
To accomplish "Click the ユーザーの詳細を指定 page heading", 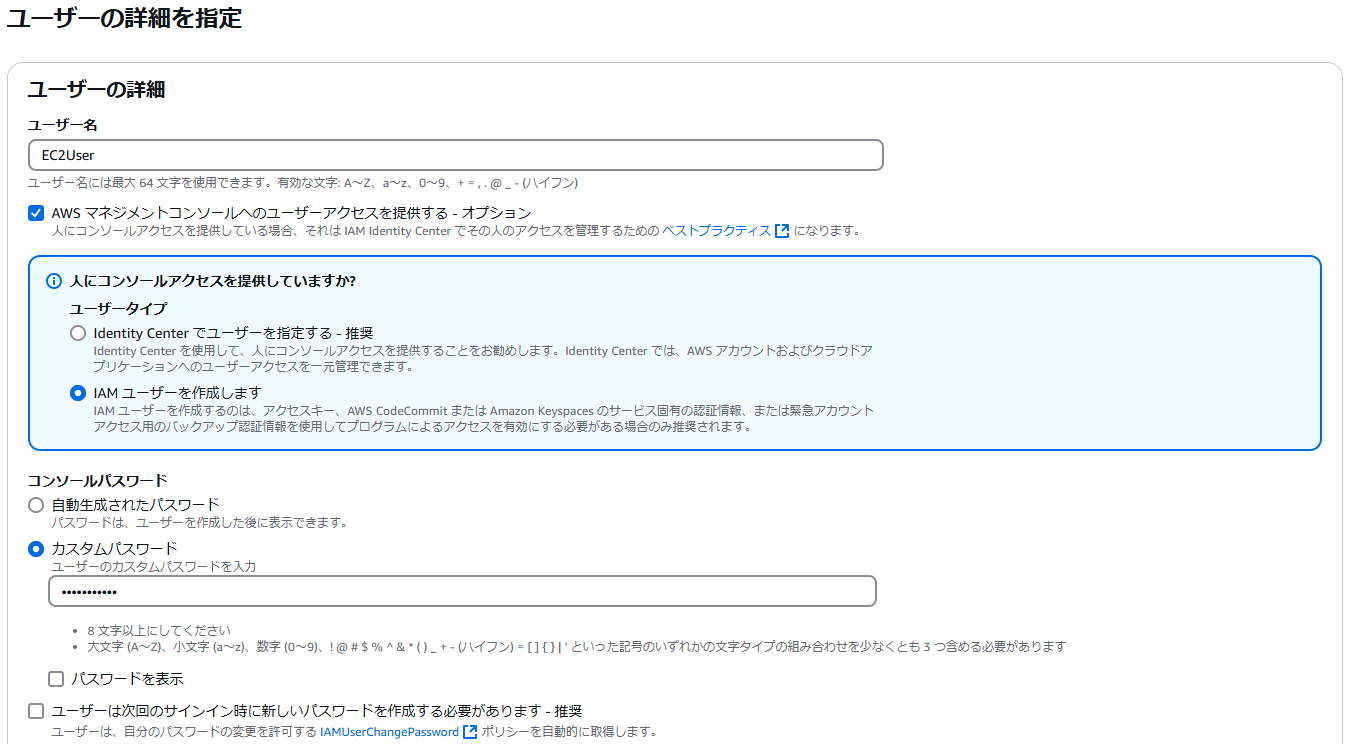I will 124,18.
